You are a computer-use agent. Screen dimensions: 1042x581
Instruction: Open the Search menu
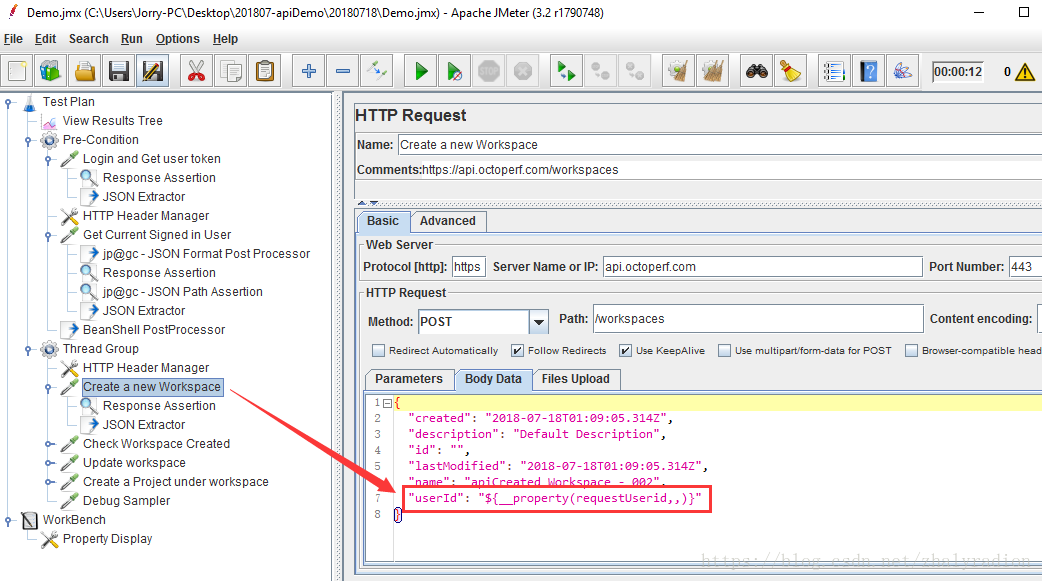click(88, 39)
